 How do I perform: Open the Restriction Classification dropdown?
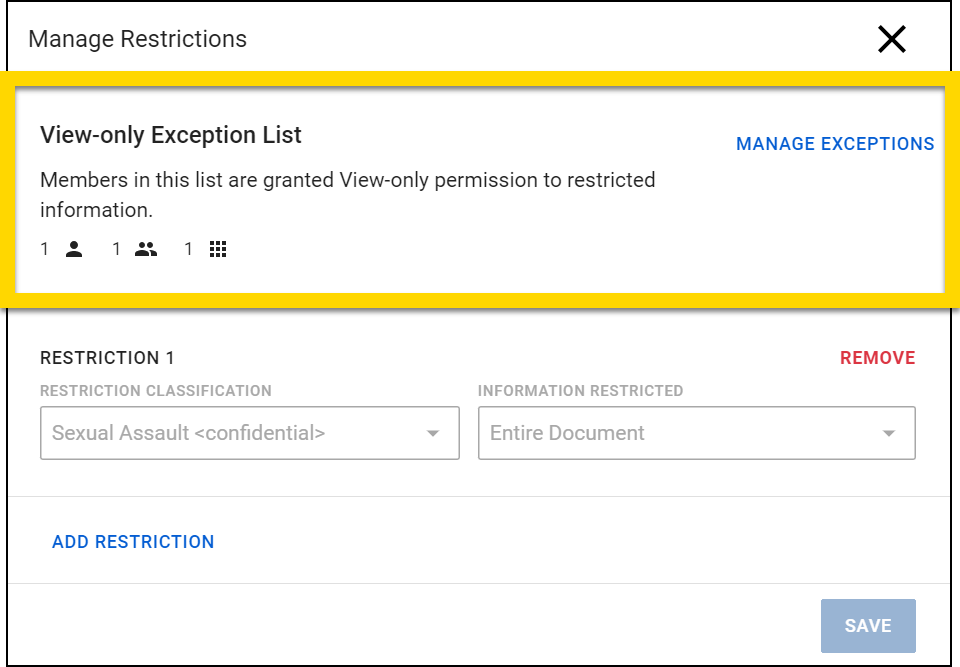tap(249, 433)
